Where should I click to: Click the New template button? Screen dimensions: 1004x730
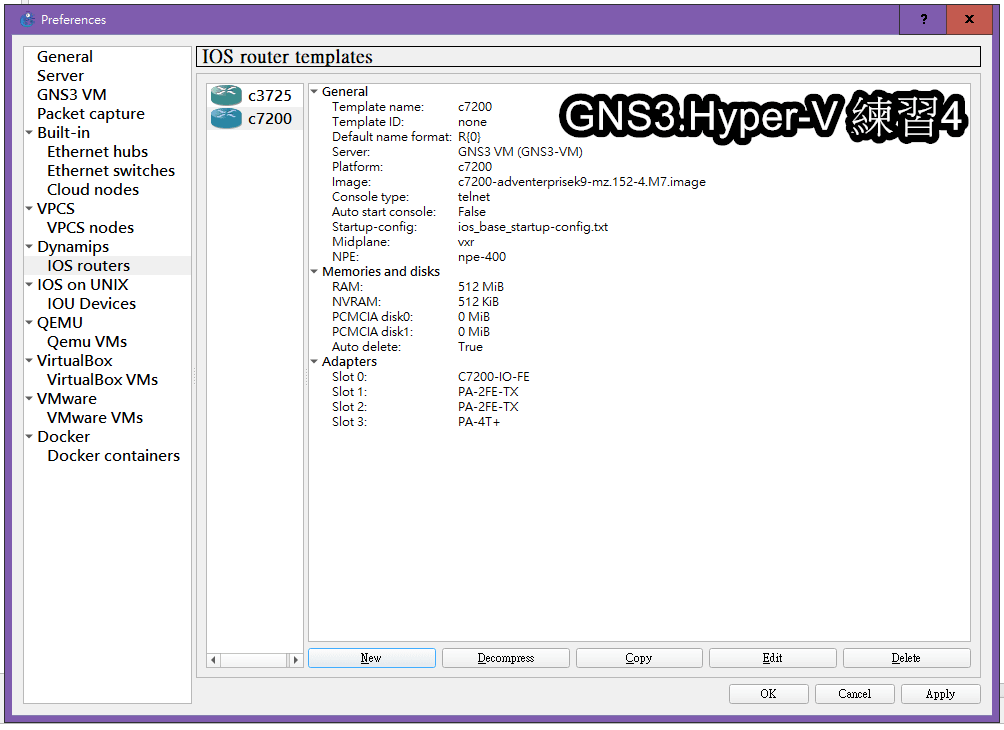pyautogui.click(x=372, y=658)
